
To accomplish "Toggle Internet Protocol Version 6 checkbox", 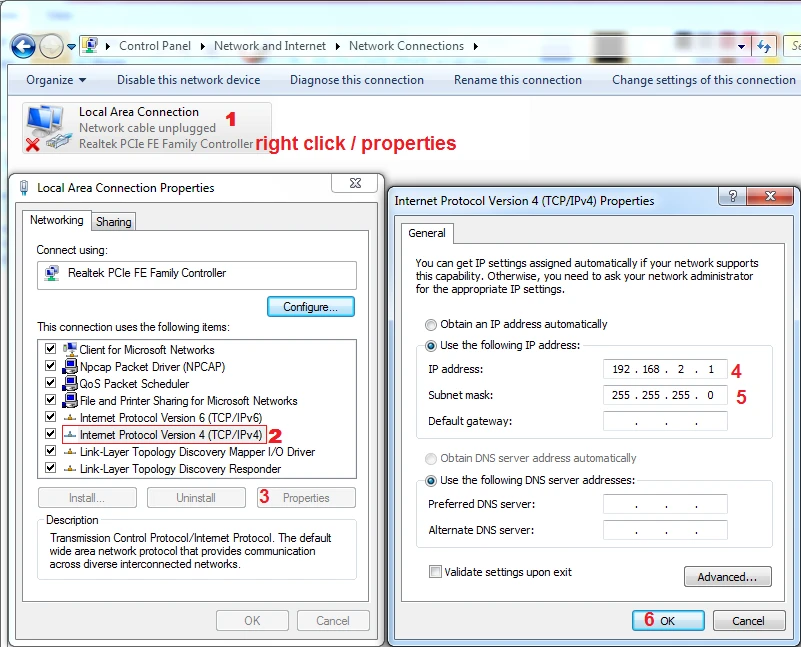I will [51, 418].
